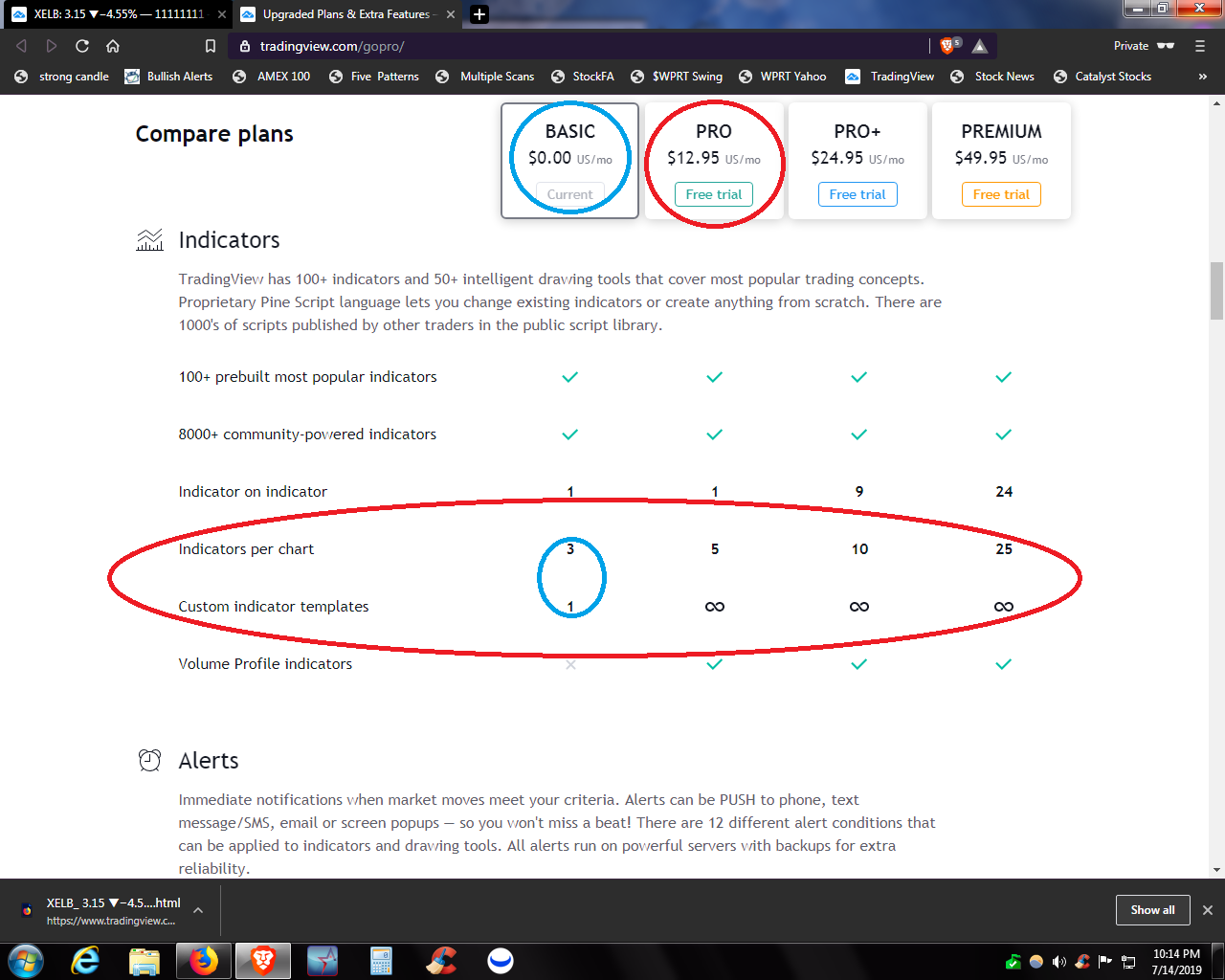Open Brave Shields lion icon
Viewport: 1225px width, 980px height.
coord(947,46)
